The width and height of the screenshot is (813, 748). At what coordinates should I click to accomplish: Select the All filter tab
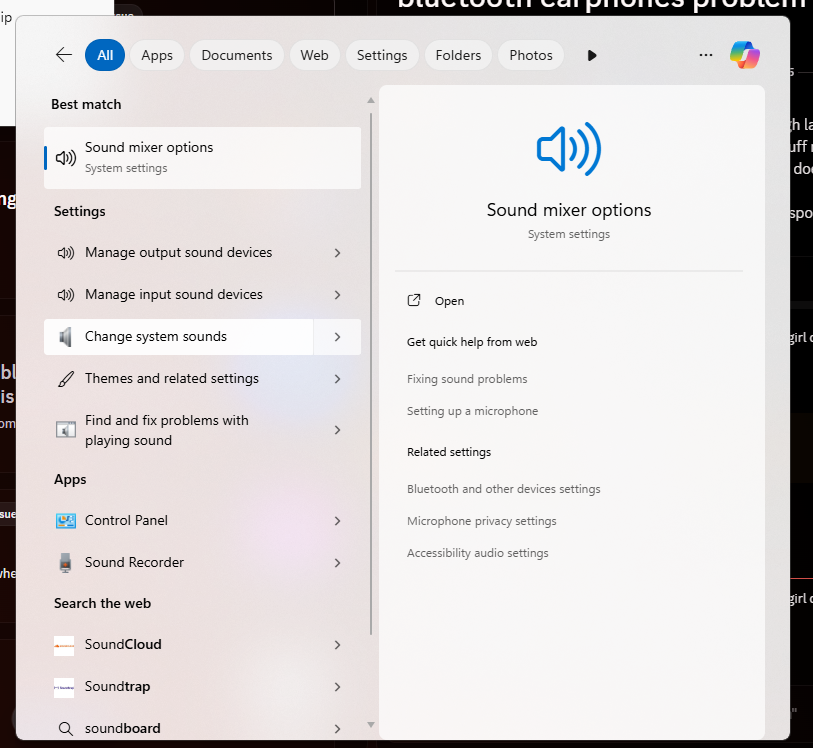105,55
